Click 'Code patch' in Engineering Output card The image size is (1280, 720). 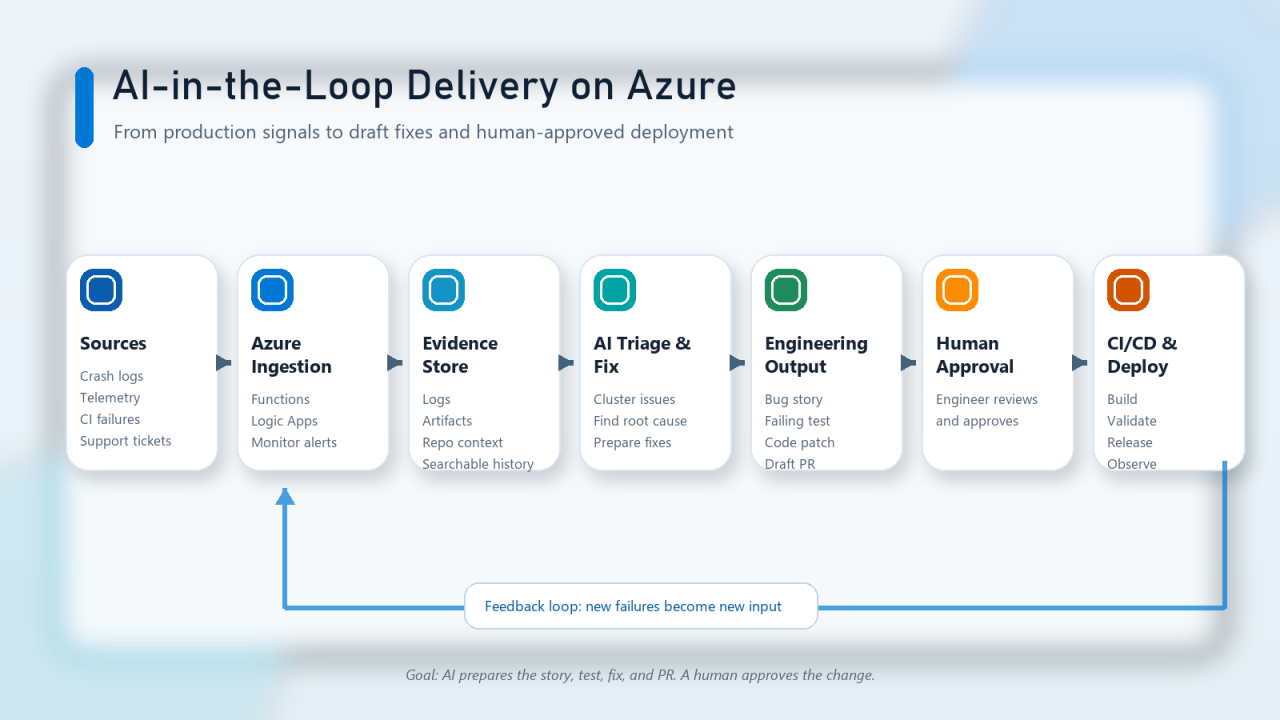click(x=800, y=443)
